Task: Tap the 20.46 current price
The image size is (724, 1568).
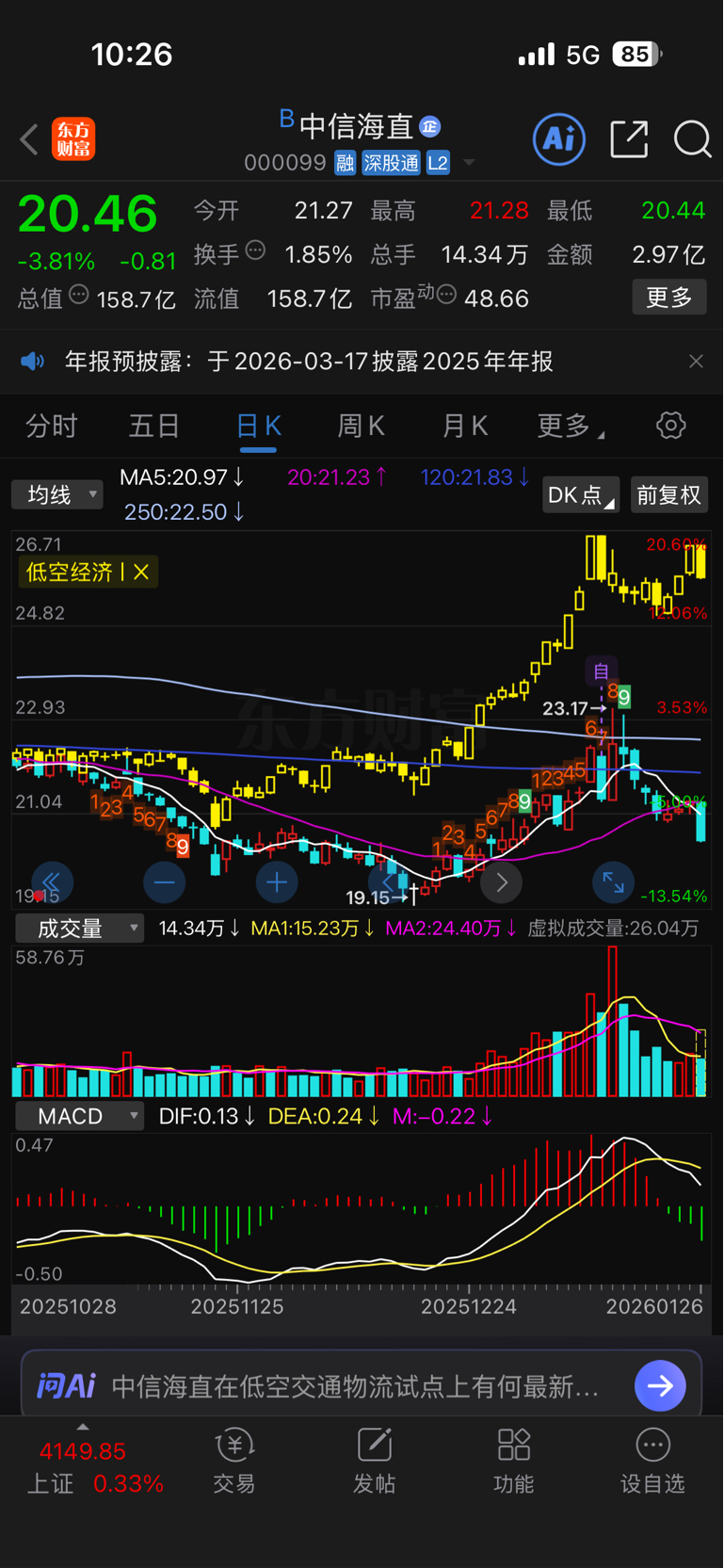Action: [88, 214]
